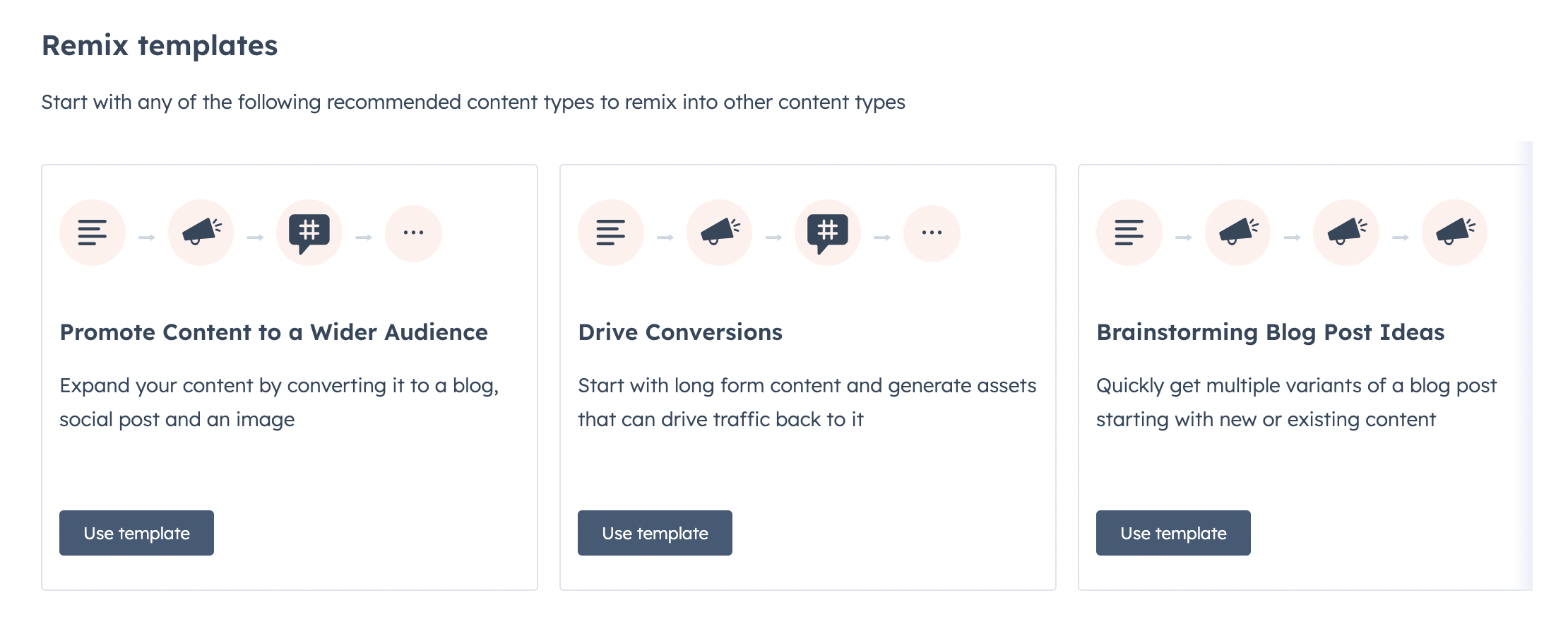Viewport: 1568px width, 622px height.
Task: Select the hashtag comment icon in Drive Conversions card
Action: 826,232
